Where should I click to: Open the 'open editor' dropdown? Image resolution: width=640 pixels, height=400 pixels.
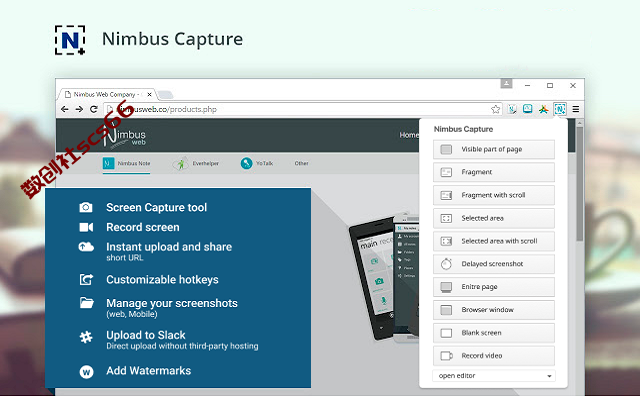(494, 376)
